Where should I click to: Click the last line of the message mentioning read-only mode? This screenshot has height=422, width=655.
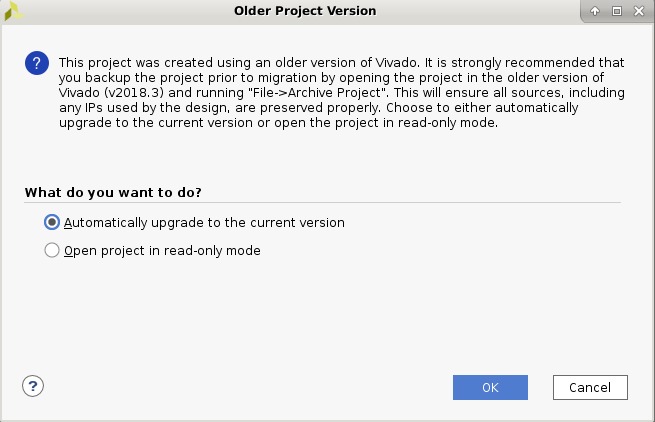(x=278, y=123)
